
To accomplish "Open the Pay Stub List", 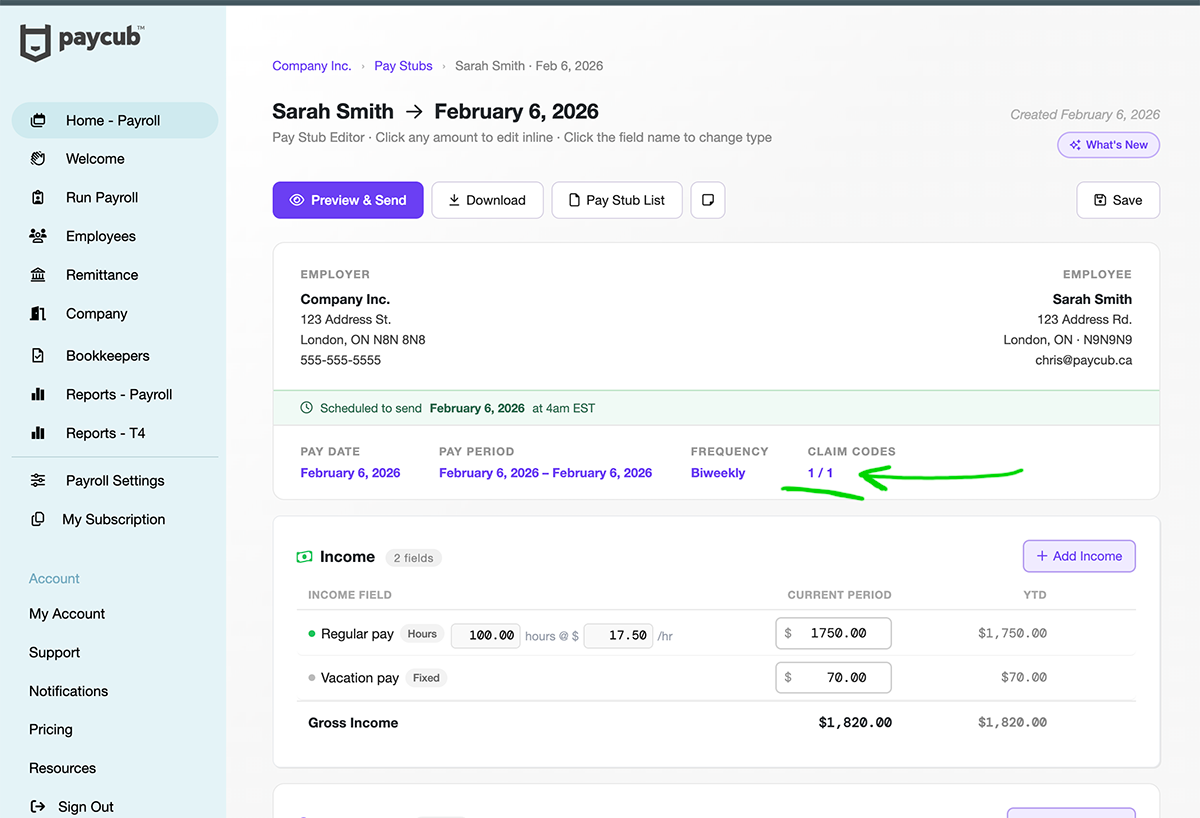I will [616, 200].
